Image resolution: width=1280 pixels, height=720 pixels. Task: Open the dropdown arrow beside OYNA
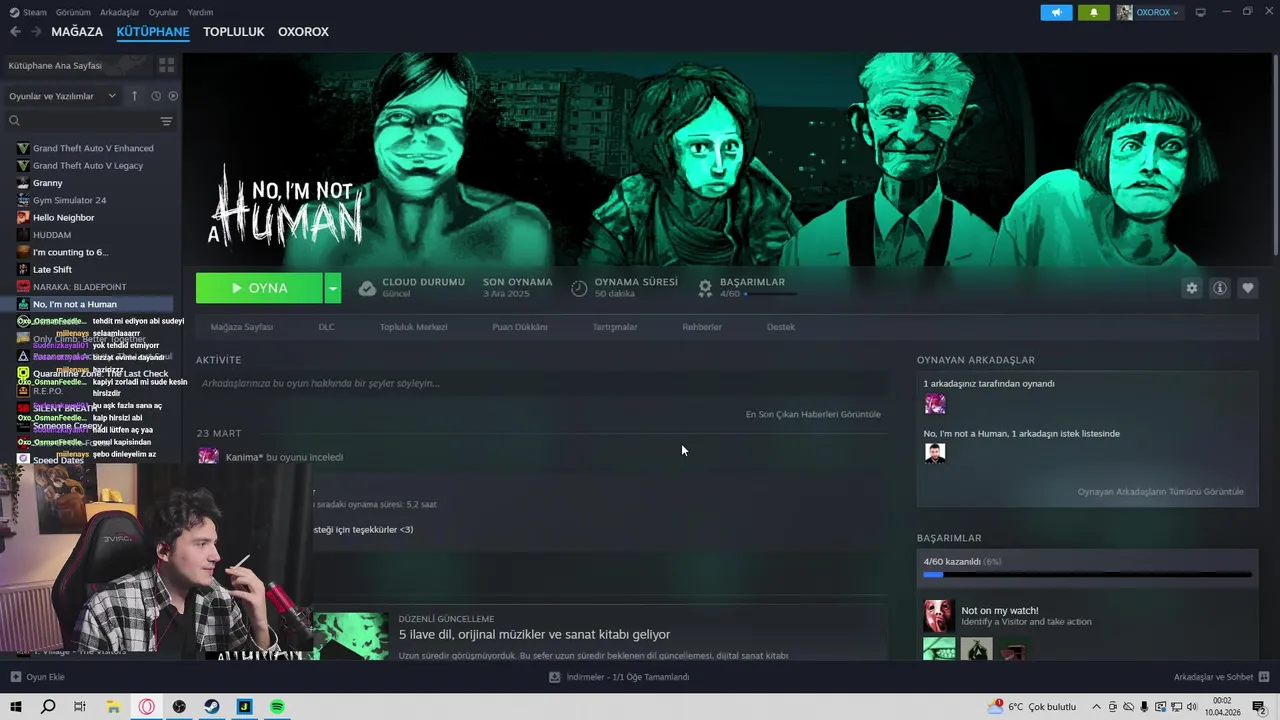(333, 288)
